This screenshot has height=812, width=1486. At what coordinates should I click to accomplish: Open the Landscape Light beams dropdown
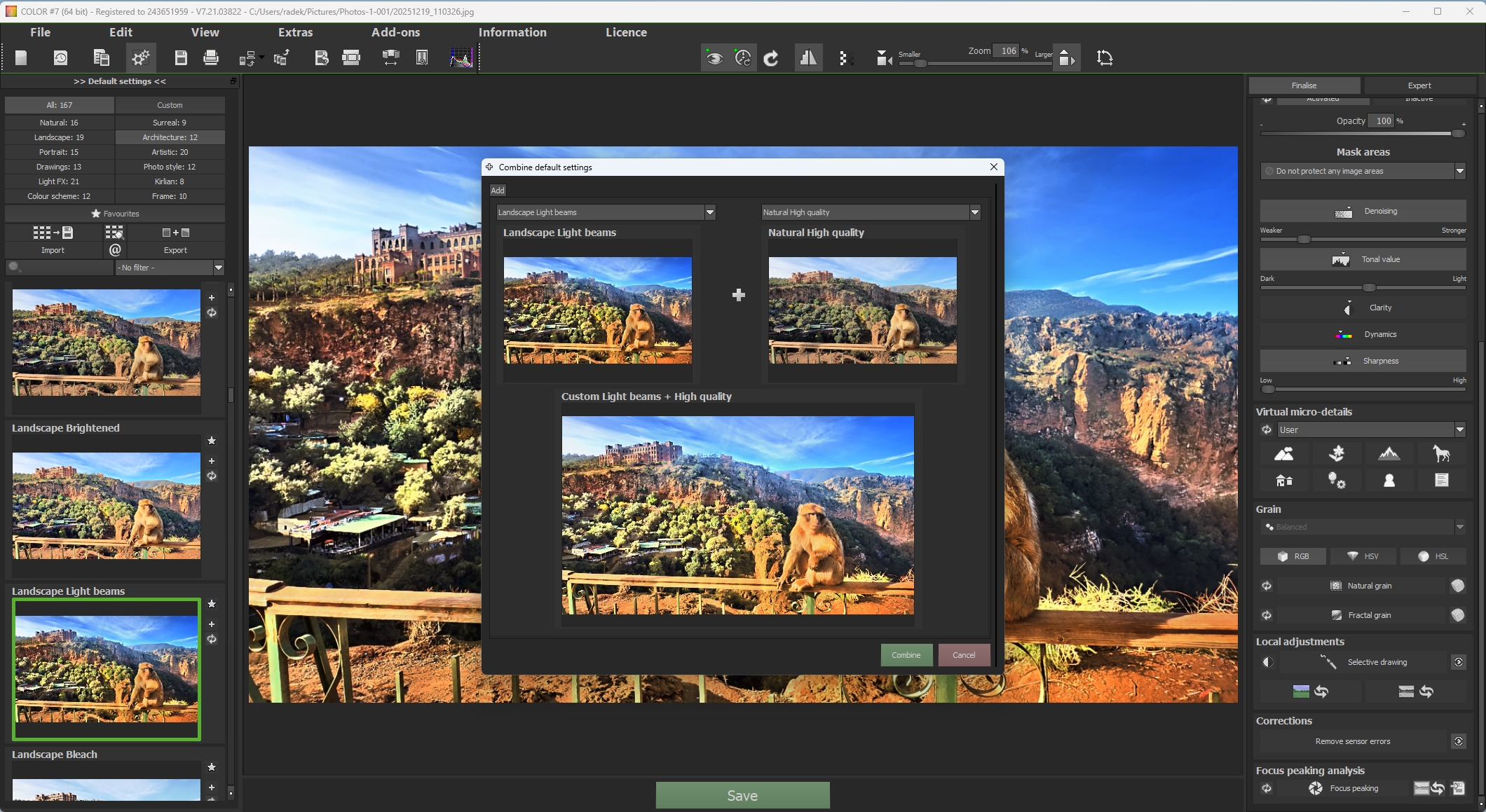tap(709, 212)
